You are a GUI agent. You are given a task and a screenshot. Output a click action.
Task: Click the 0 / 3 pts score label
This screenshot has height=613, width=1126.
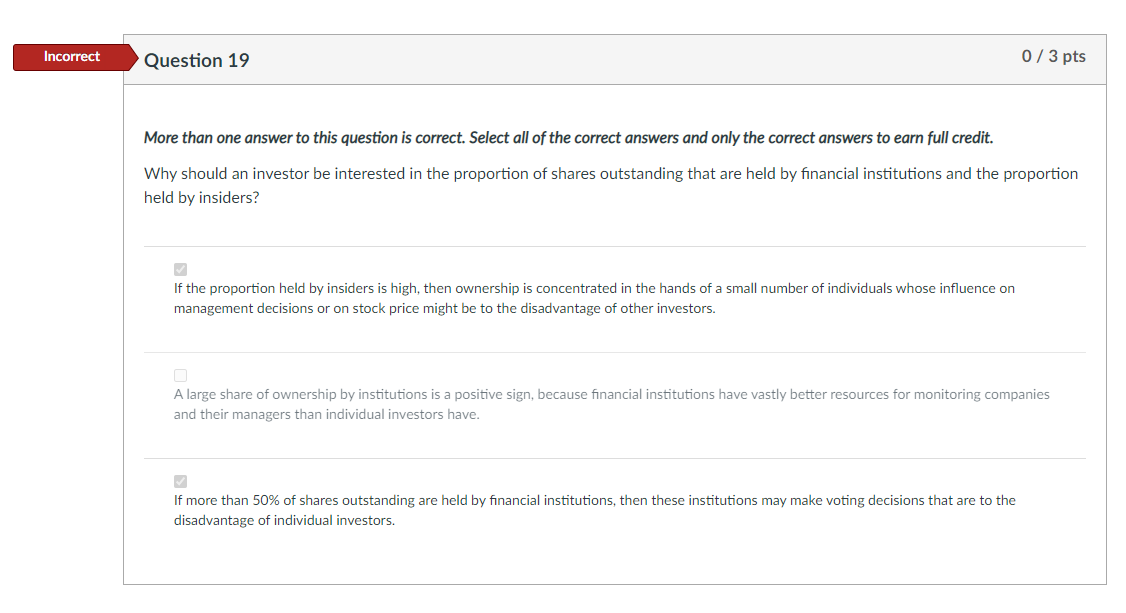click(1052, 57)
